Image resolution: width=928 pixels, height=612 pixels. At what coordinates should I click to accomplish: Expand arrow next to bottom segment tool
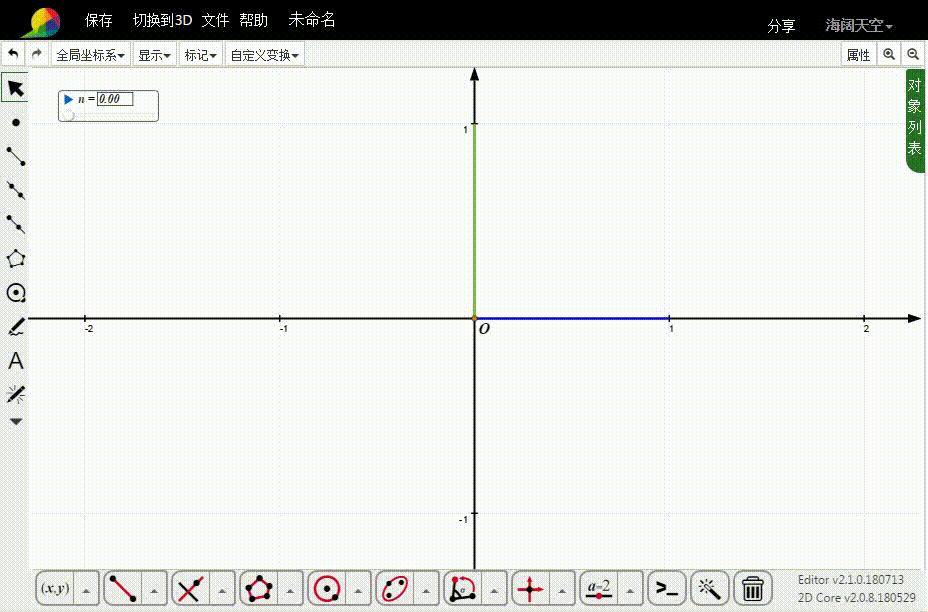click(154, 590)
